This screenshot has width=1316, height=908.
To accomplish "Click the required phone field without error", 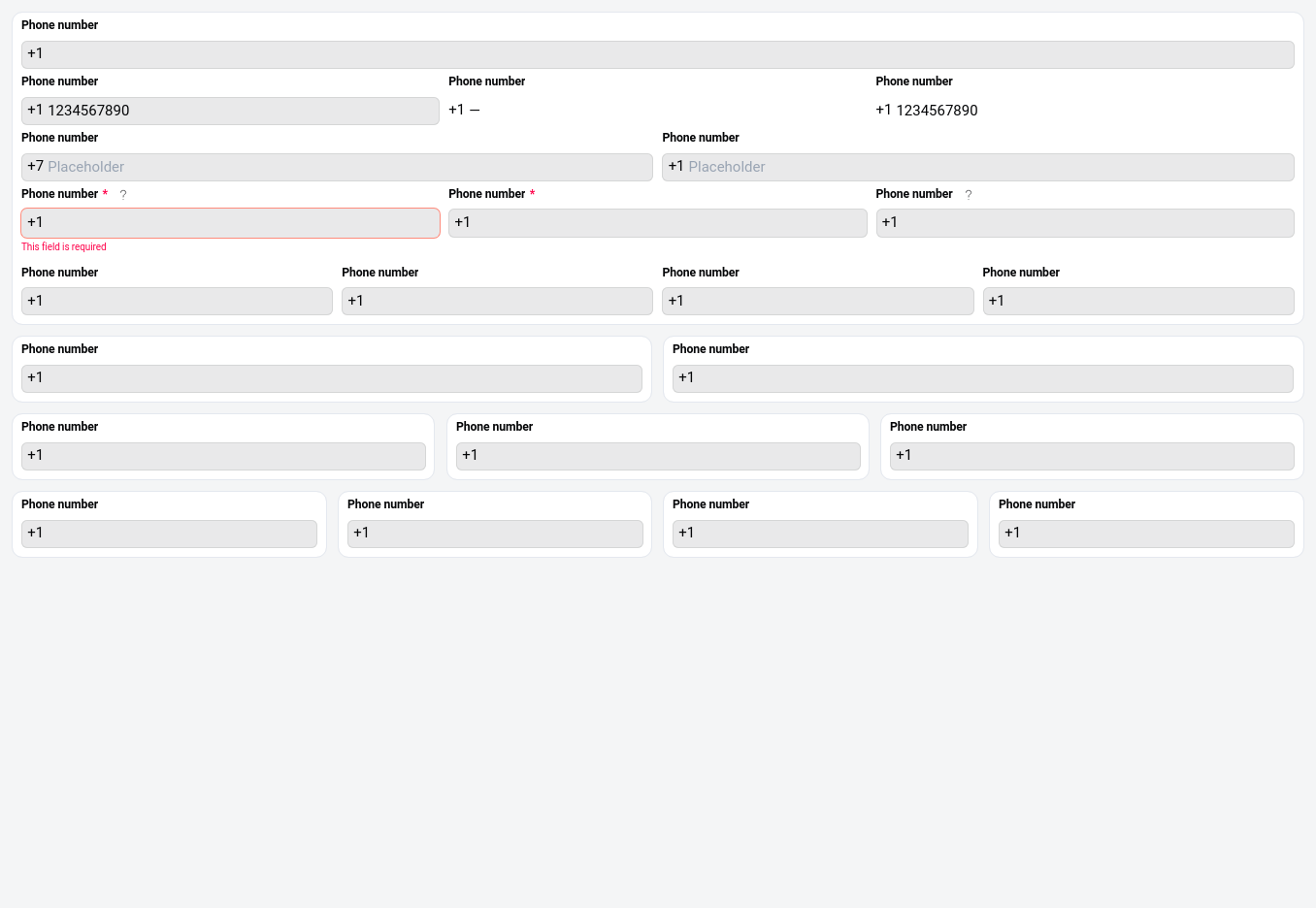I will pyautogui.click(x=657, y=223).
